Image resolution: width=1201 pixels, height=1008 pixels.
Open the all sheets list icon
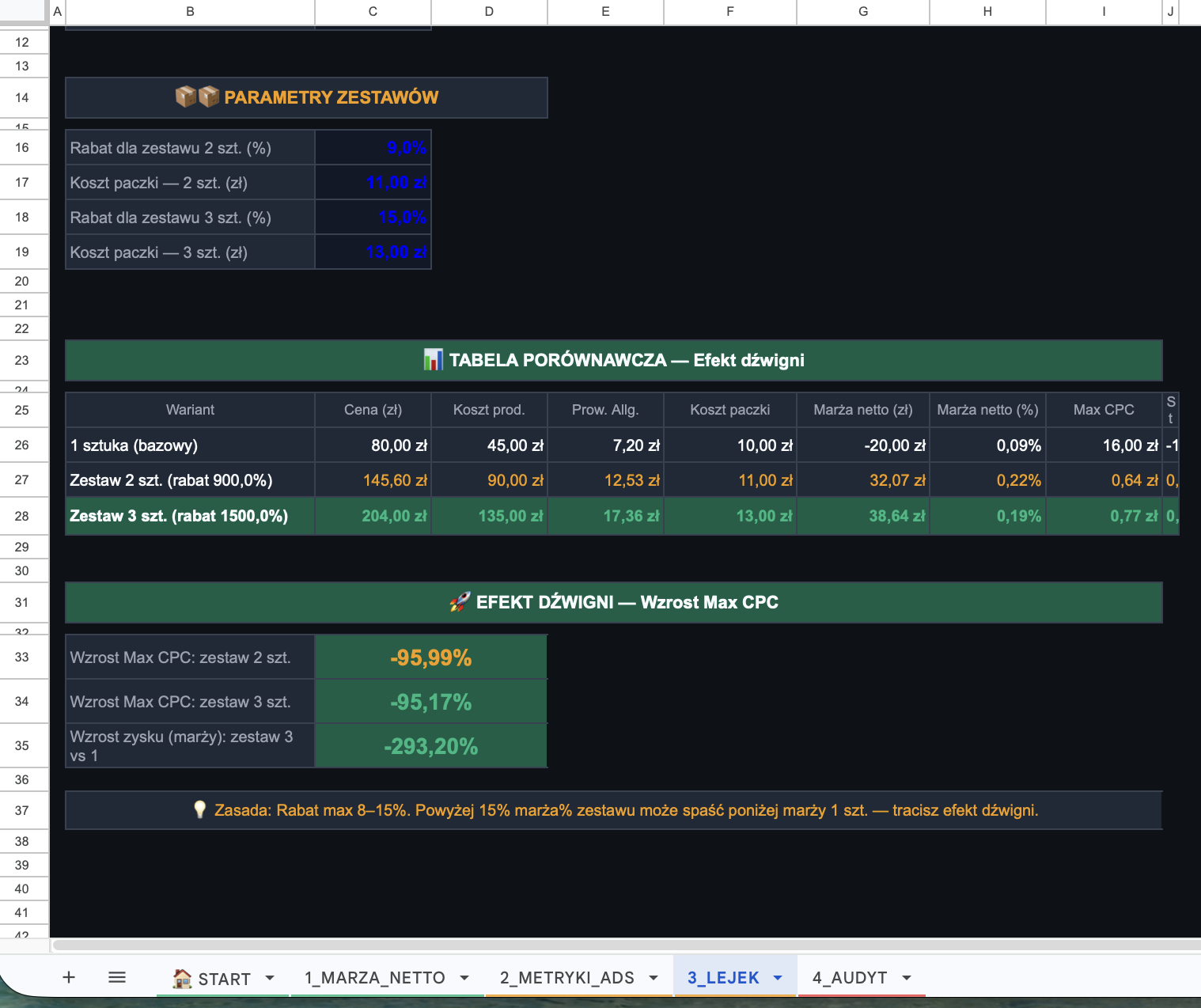(117, 977)
